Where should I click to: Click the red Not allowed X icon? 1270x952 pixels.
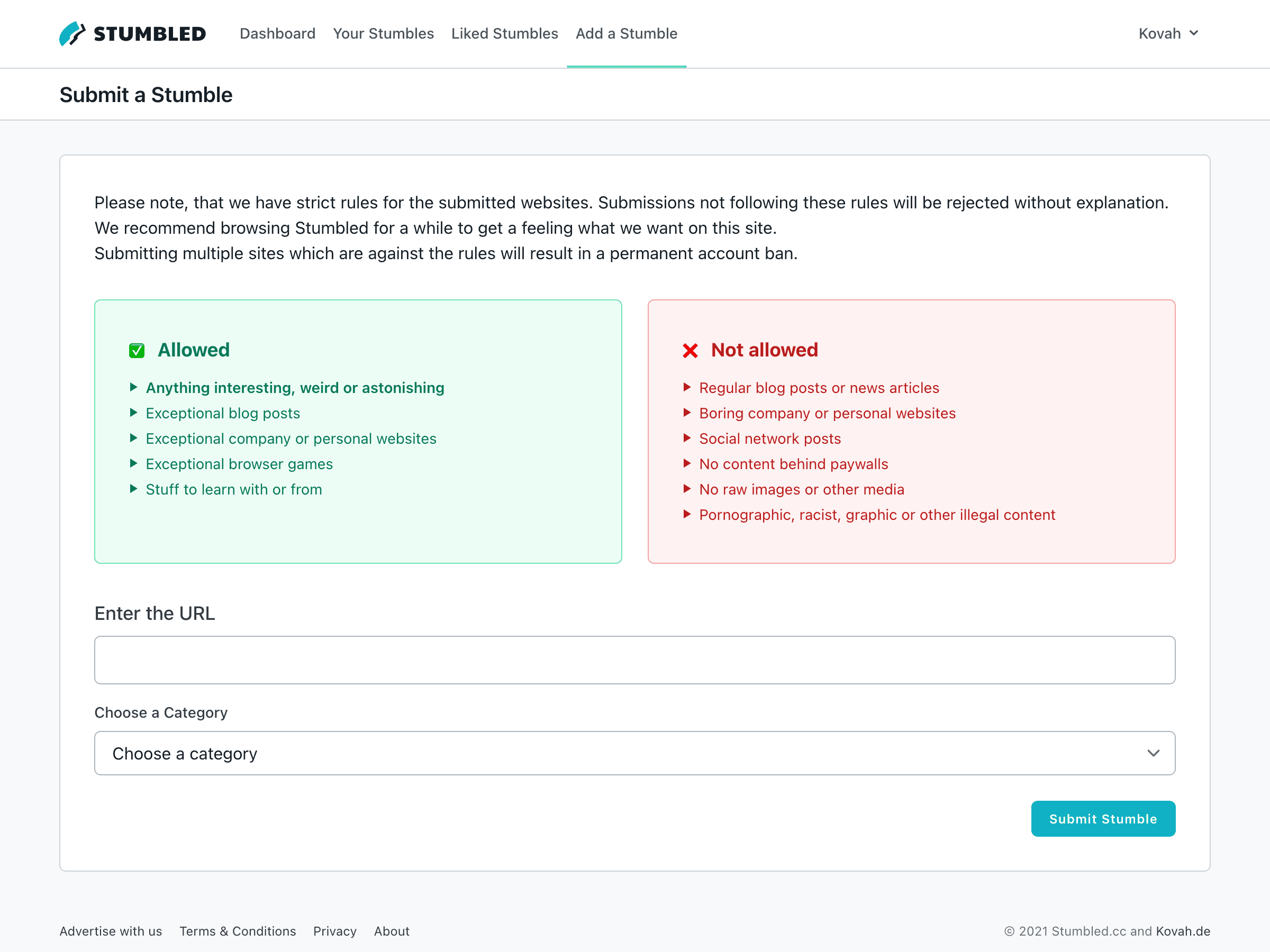[x=690, y=351]
